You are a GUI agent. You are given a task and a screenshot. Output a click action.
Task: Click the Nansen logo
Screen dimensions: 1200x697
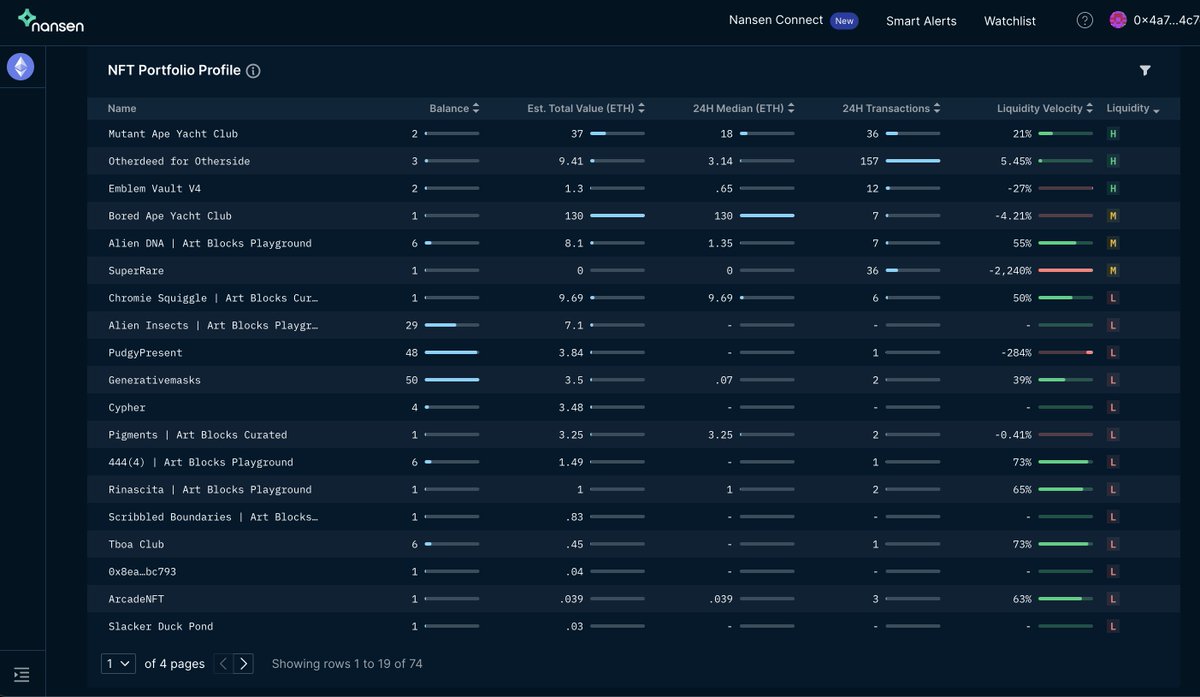(x=51, y=21)
